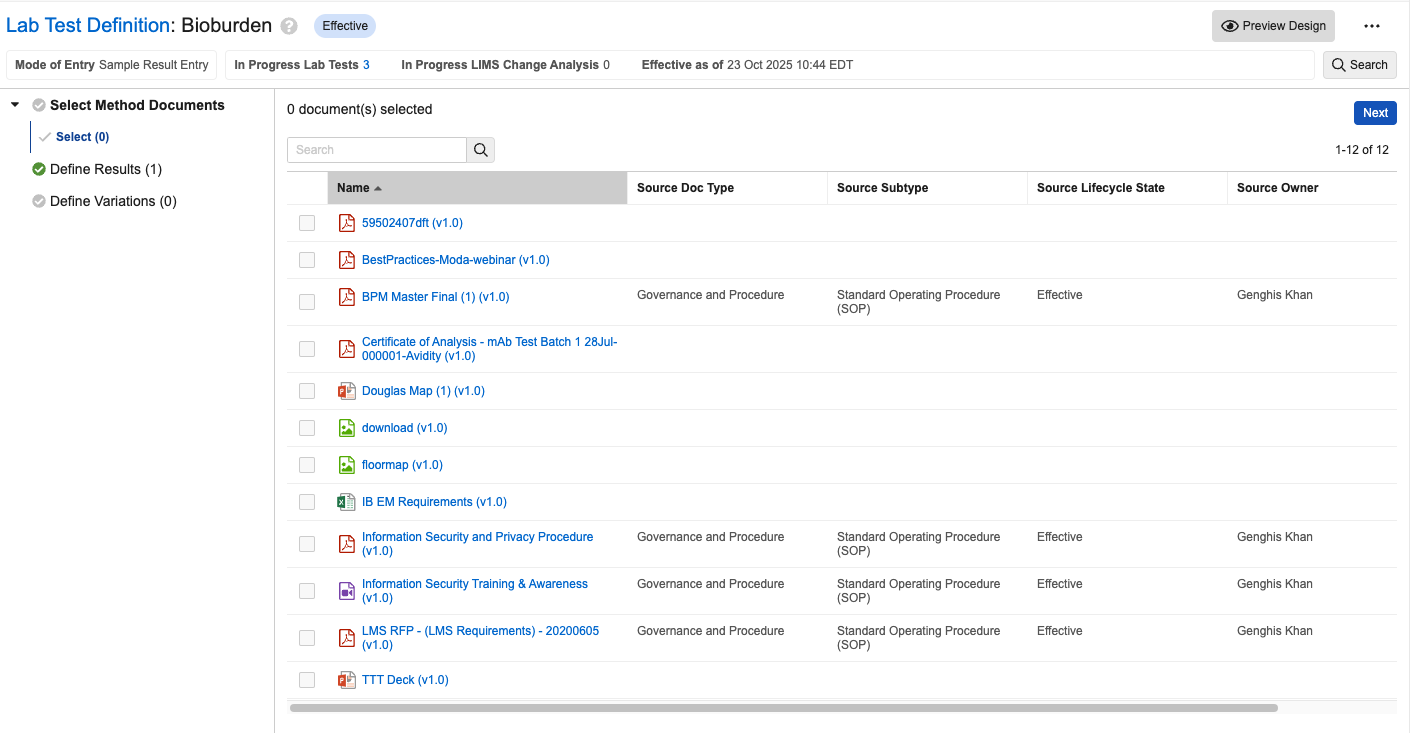Click the image icon next to floormap
The width and height of the screenshot is (1410, 733).
(347, 465)
